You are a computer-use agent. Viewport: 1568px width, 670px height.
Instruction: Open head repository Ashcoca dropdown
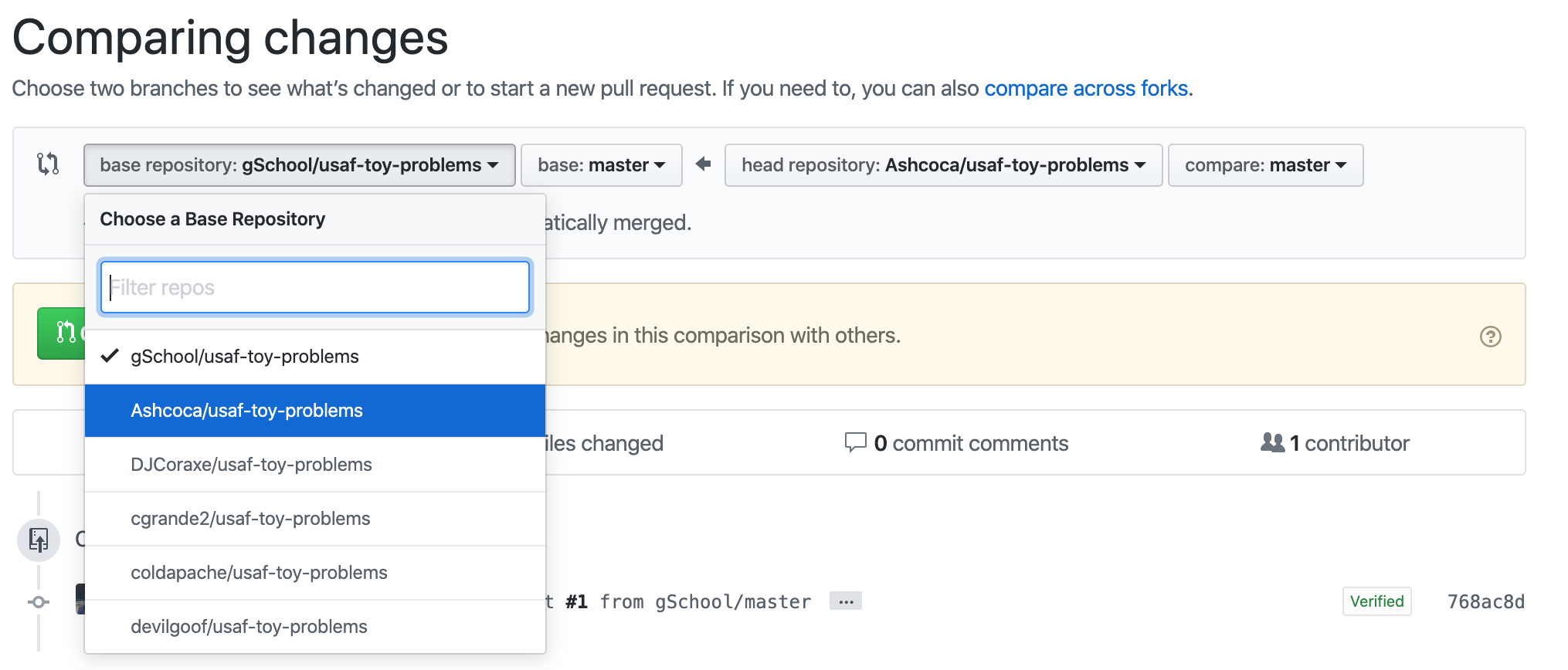pos(943,165)
